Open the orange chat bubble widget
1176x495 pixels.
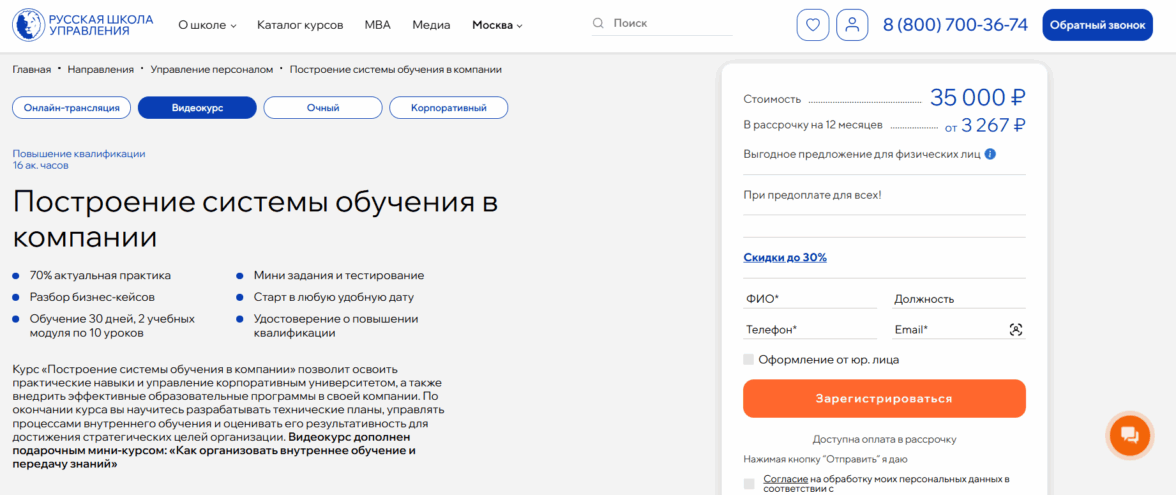(x=1130, y=434)
